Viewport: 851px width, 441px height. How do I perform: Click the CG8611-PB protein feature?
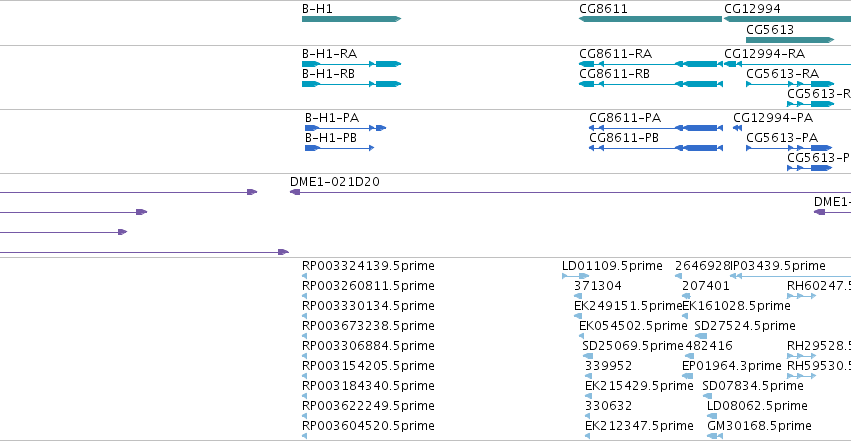pos(656,148)
